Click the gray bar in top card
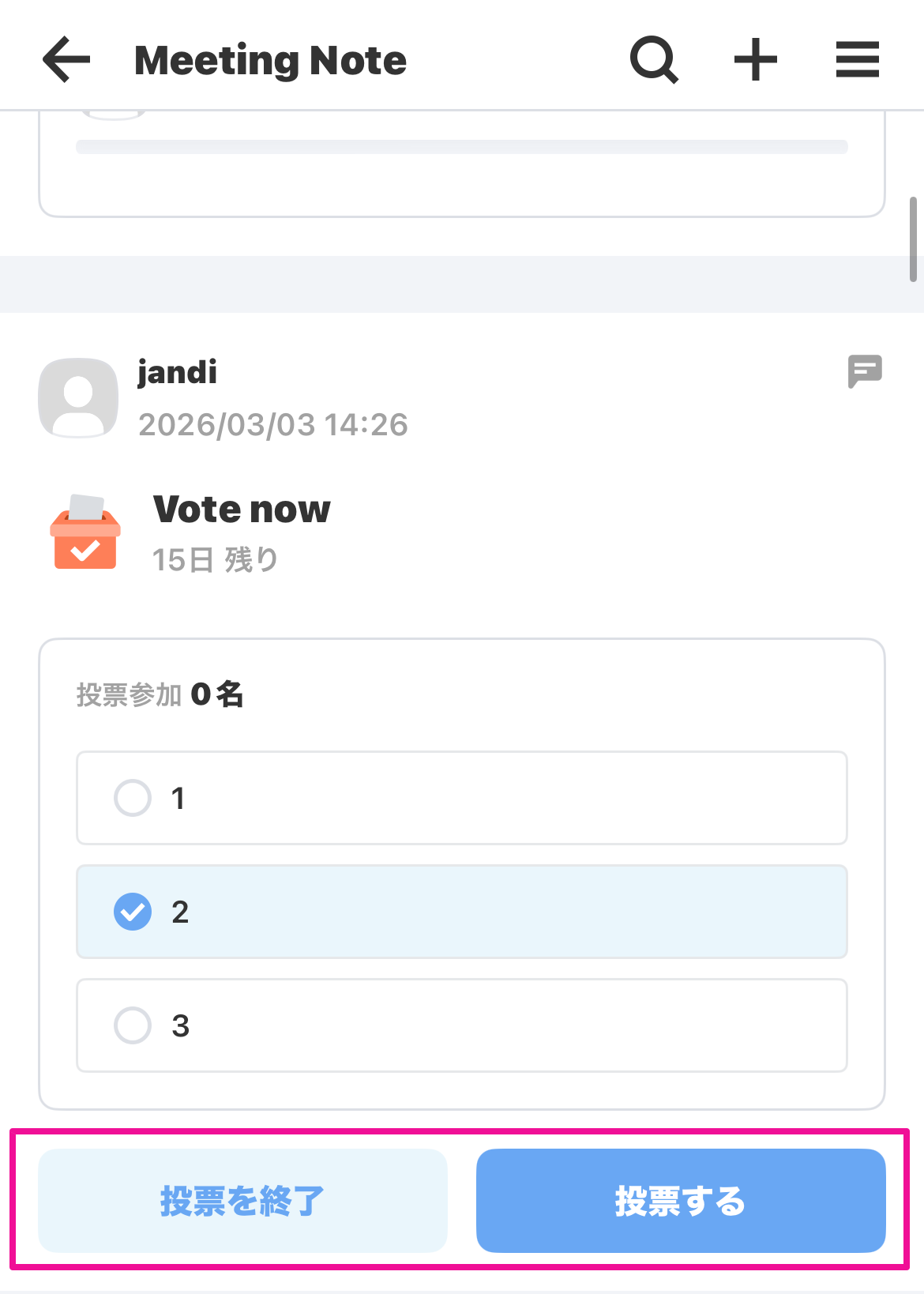924x1294 pixels. pos(461,147)
